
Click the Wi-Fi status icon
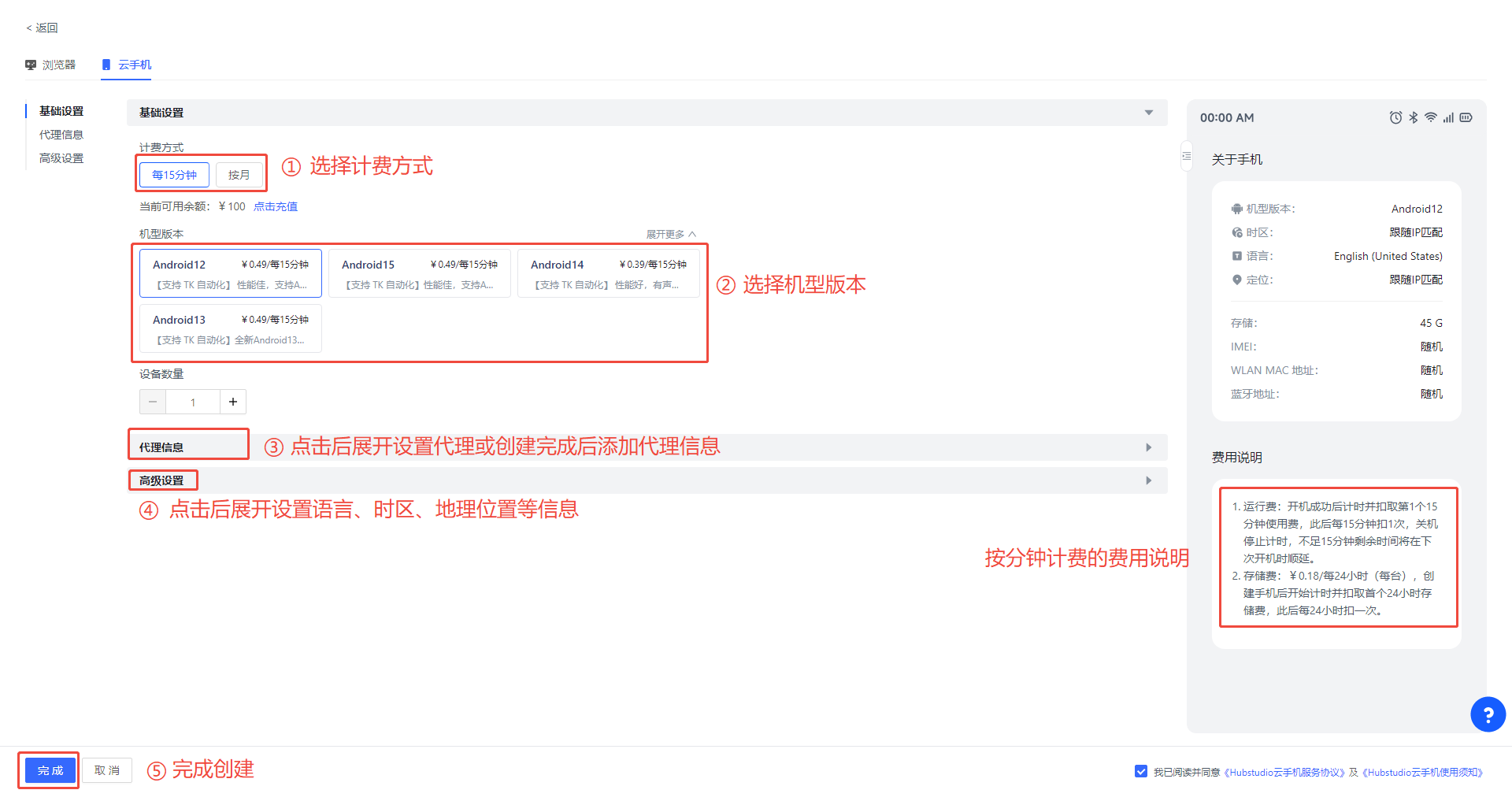(x=1431, y=117)
